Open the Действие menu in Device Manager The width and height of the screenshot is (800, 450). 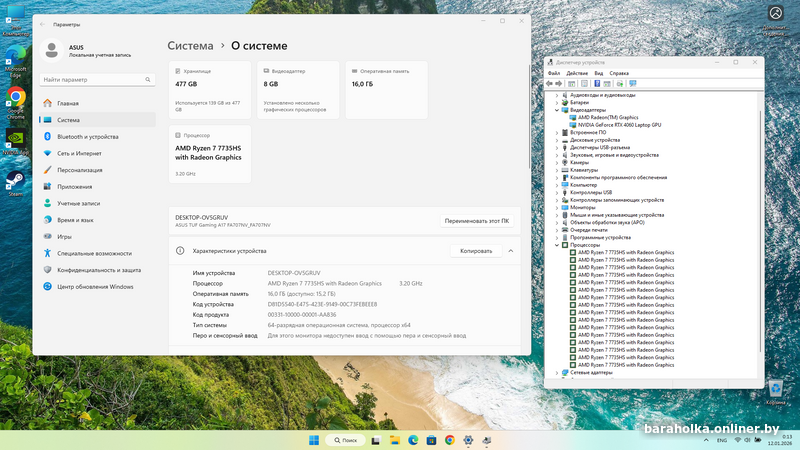tap(577, 73)
